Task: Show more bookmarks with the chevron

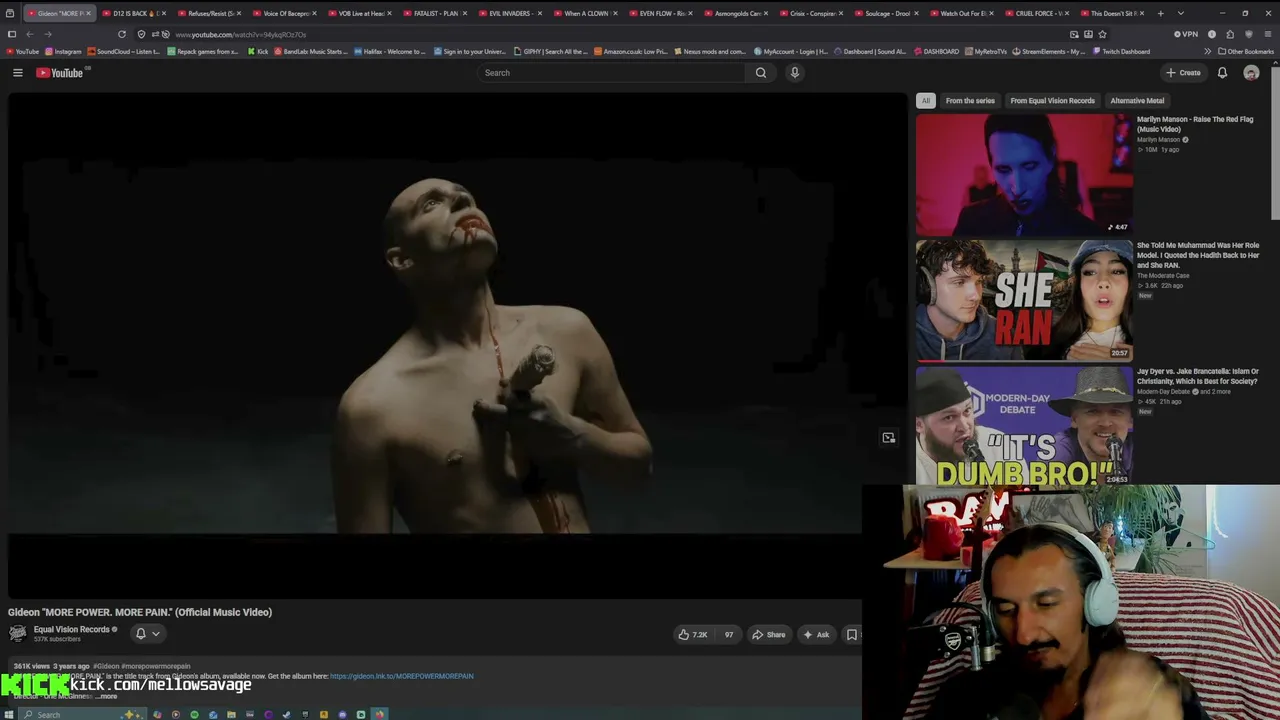Action: click(x=1207, y=51)
